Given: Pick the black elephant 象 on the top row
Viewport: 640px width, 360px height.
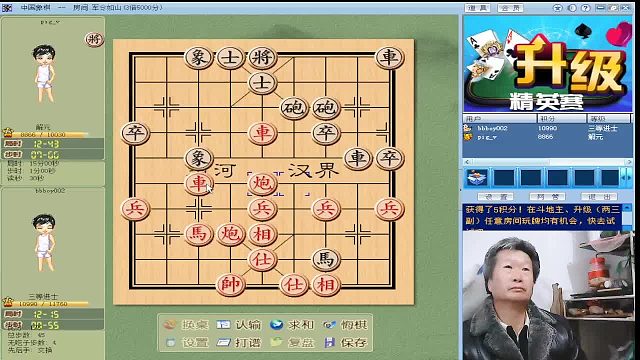Looking at the screenshot, I should (198, 58).
